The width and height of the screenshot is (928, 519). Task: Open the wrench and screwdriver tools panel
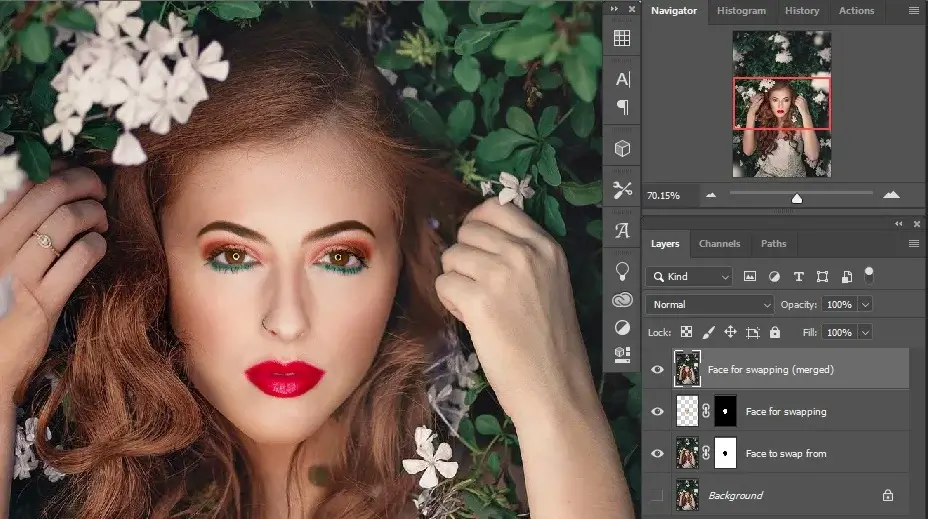tap(622, 189)
